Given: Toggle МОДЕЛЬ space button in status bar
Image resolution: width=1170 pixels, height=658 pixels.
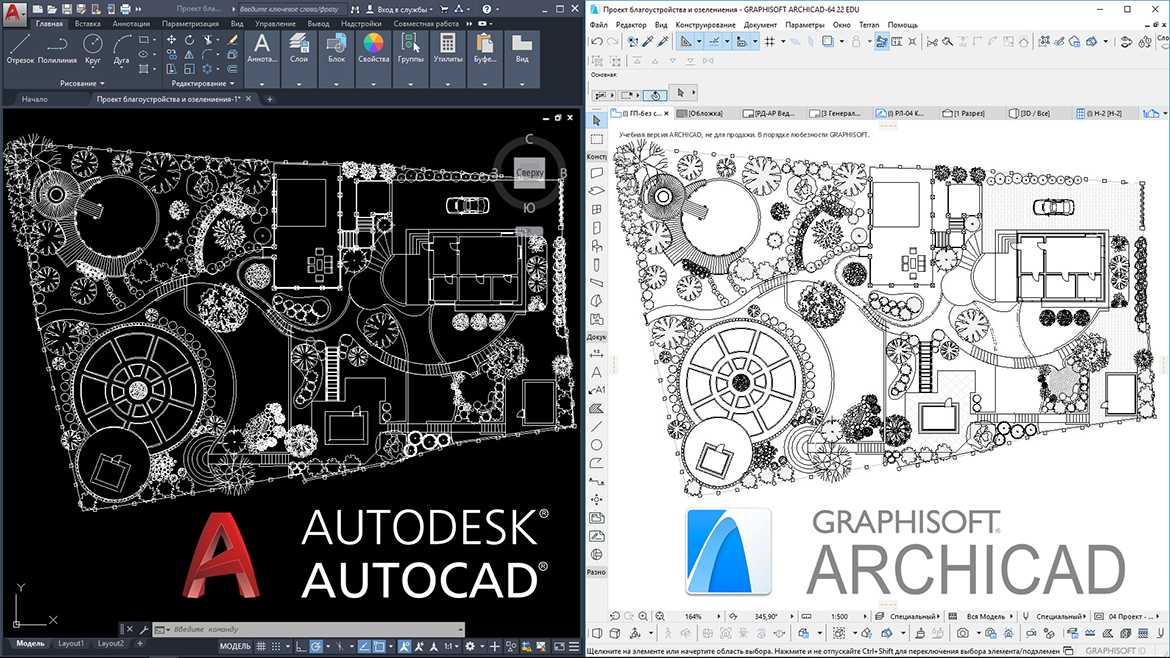Looking at the screenshot, I should point(235,646).
